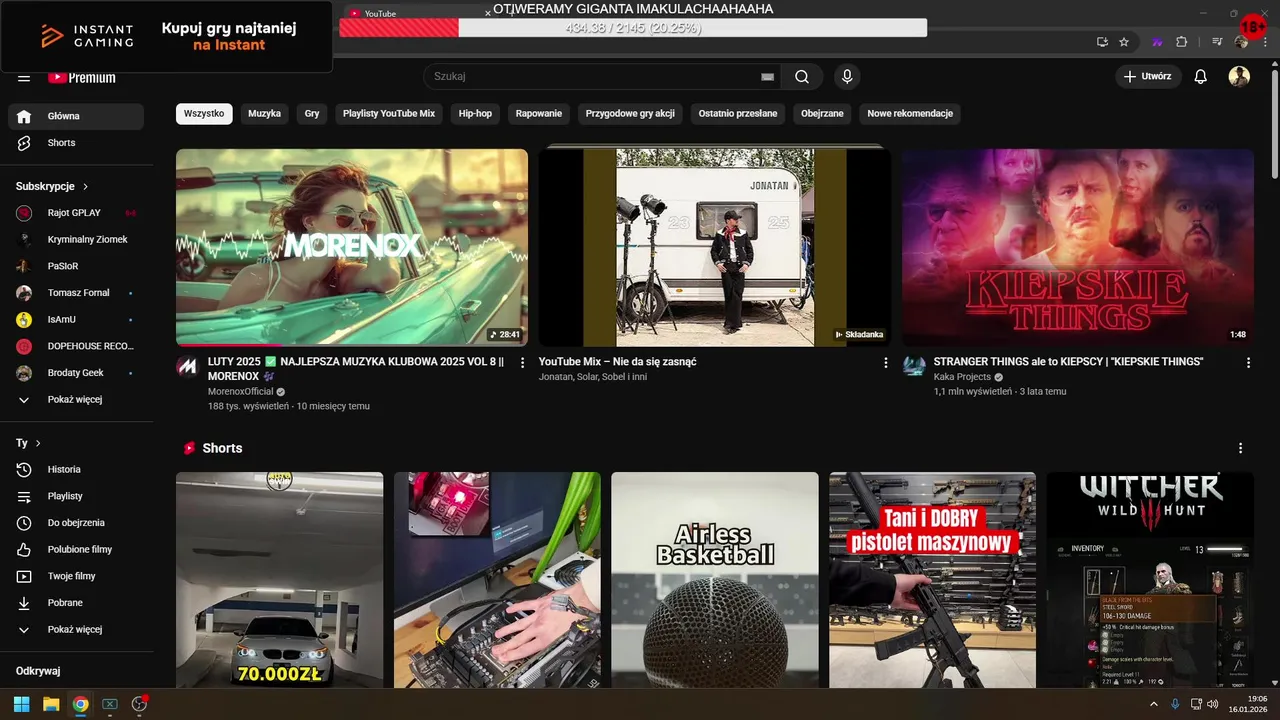Open the purple extension icon

1157,42
